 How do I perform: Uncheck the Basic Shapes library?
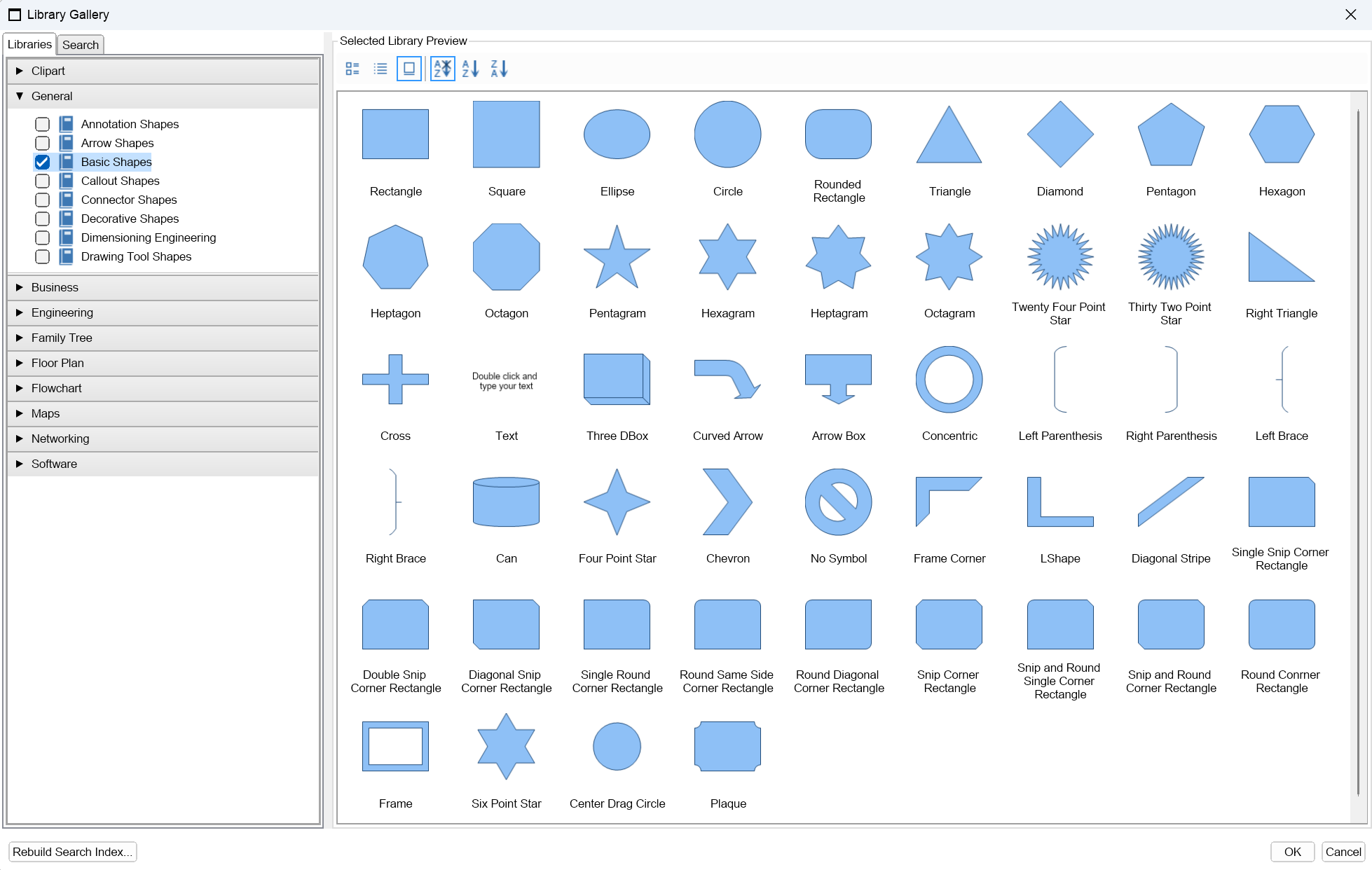tap(43, 162)
